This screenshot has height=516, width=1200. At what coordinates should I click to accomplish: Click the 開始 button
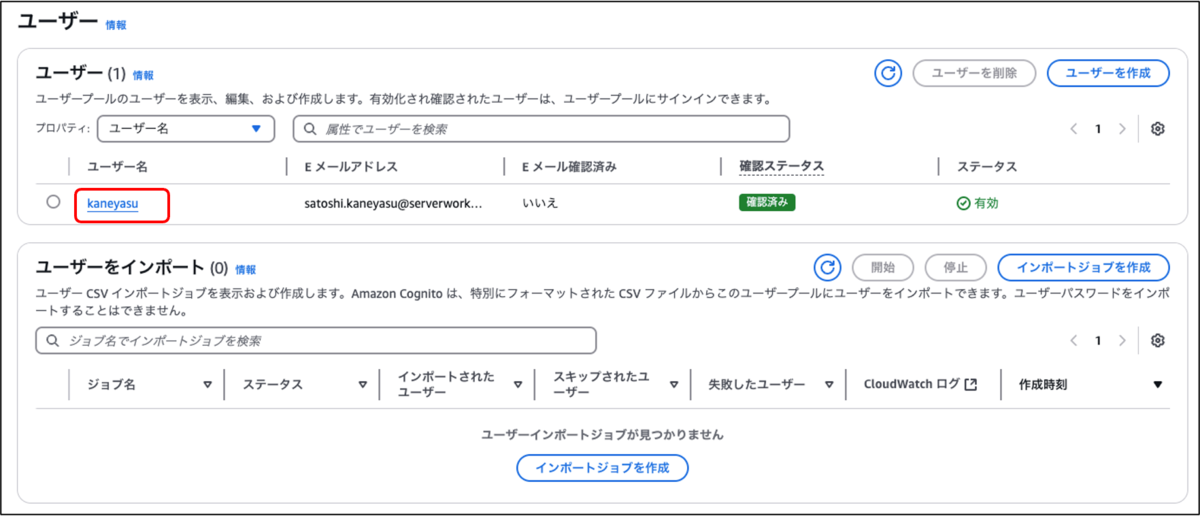click(883, 267)
